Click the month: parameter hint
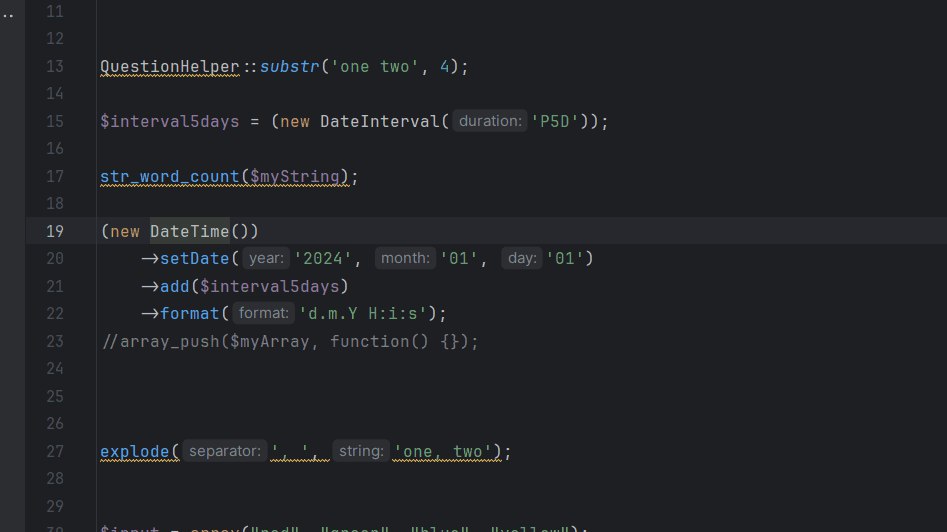Image resolution: width=947 pixels, height=532 pixels. click(x=405, y=258)
